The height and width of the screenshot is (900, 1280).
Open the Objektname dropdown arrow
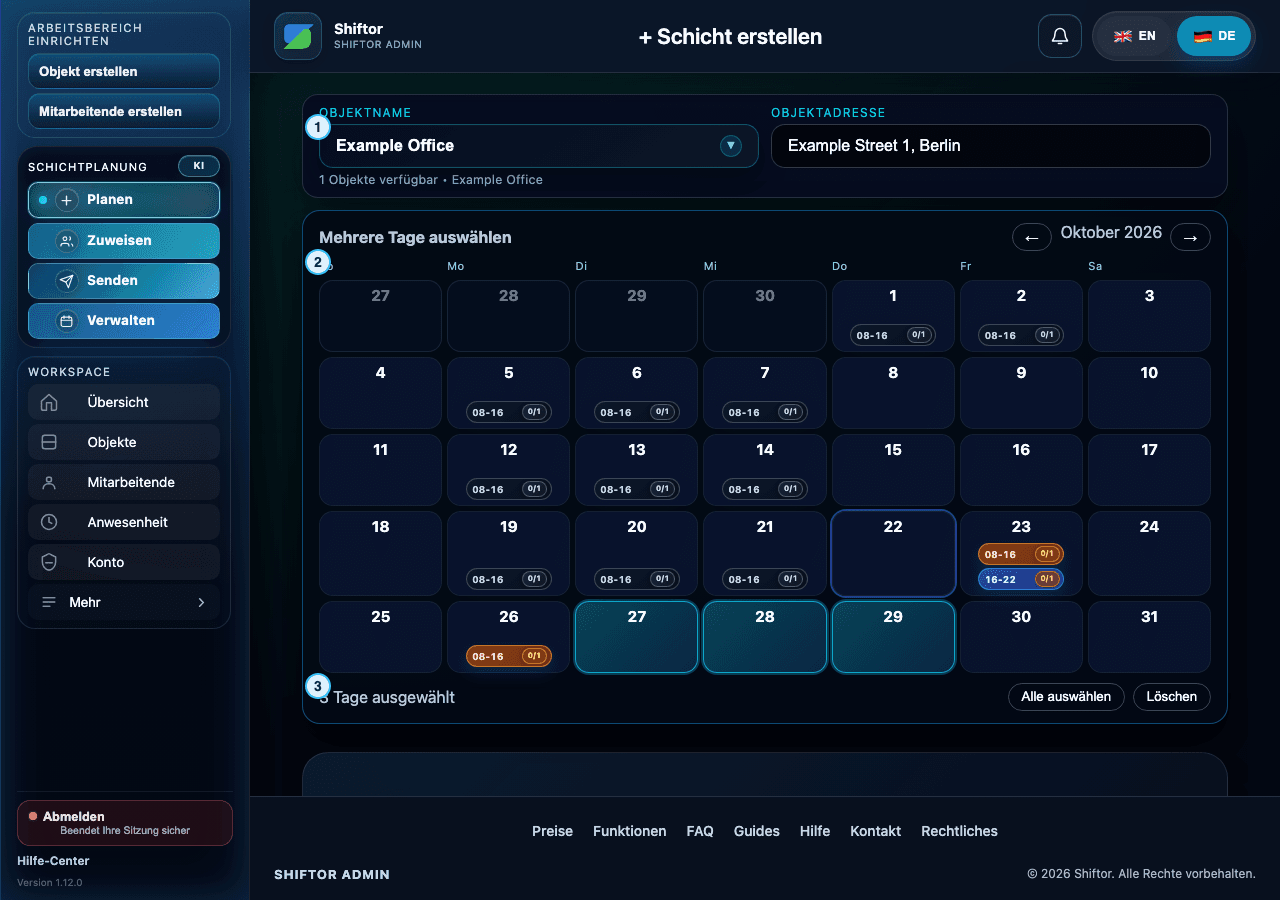pos(731,146)
